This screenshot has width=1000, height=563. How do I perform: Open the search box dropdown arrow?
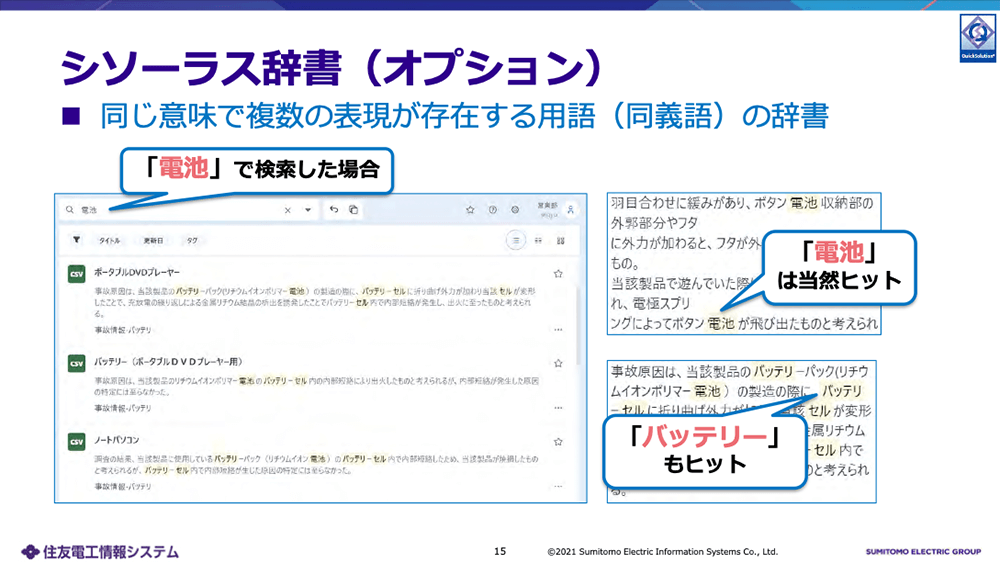point(308,210)
